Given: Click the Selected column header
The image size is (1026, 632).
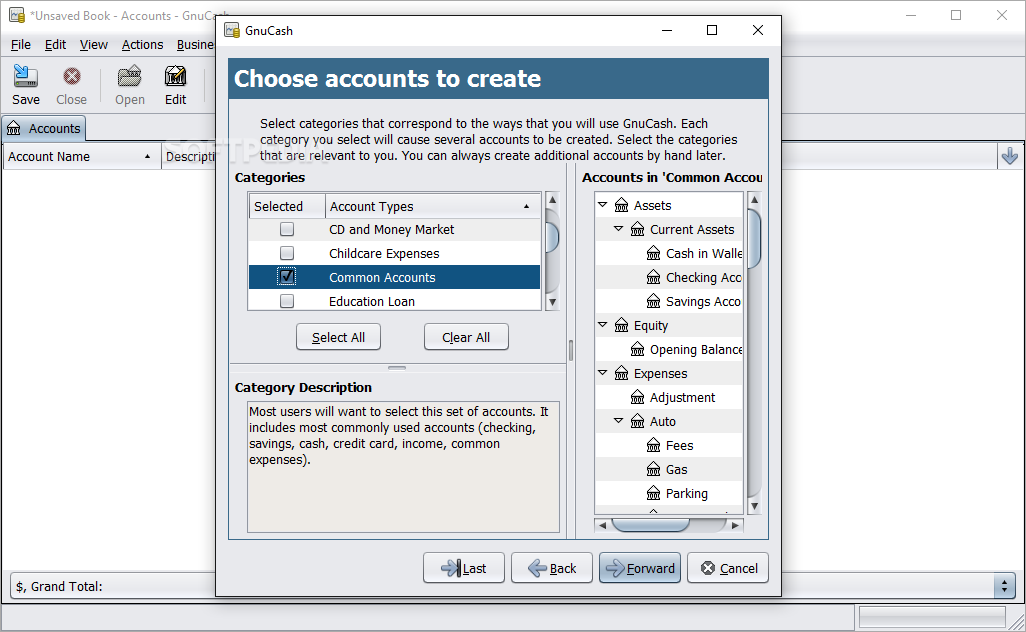Looking at the screenshot, I should tap(287, 206).
